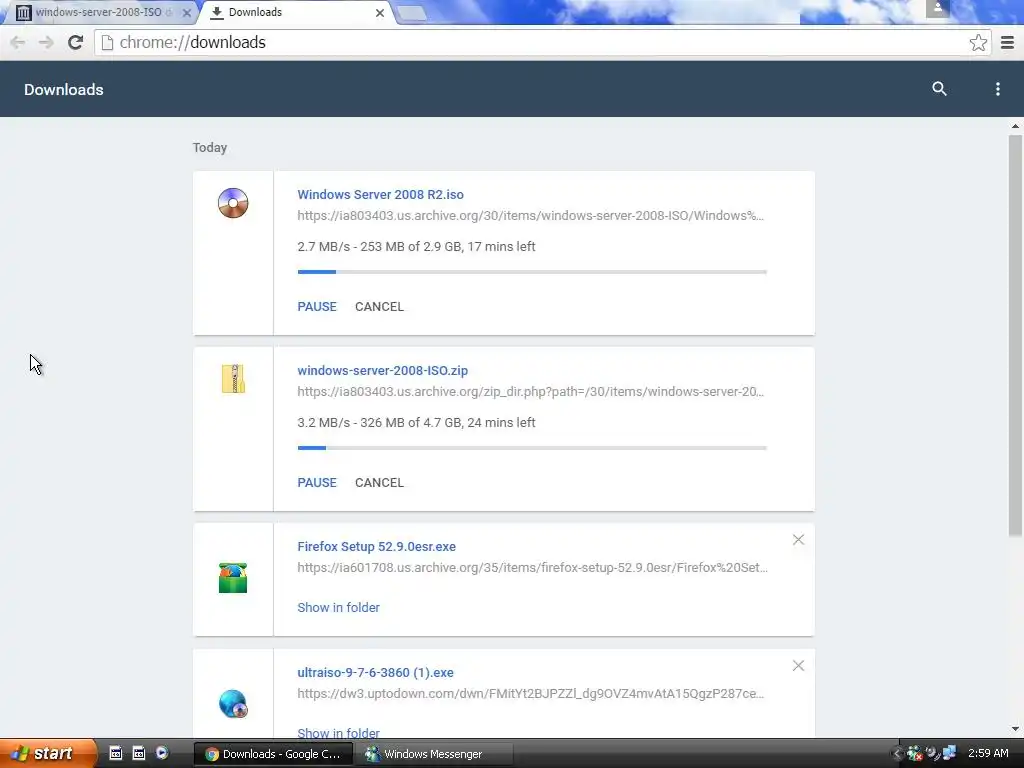Open Windows Messenger from the taskbar
This screenshot has height=768, width=1024.
tap(434, 754)
